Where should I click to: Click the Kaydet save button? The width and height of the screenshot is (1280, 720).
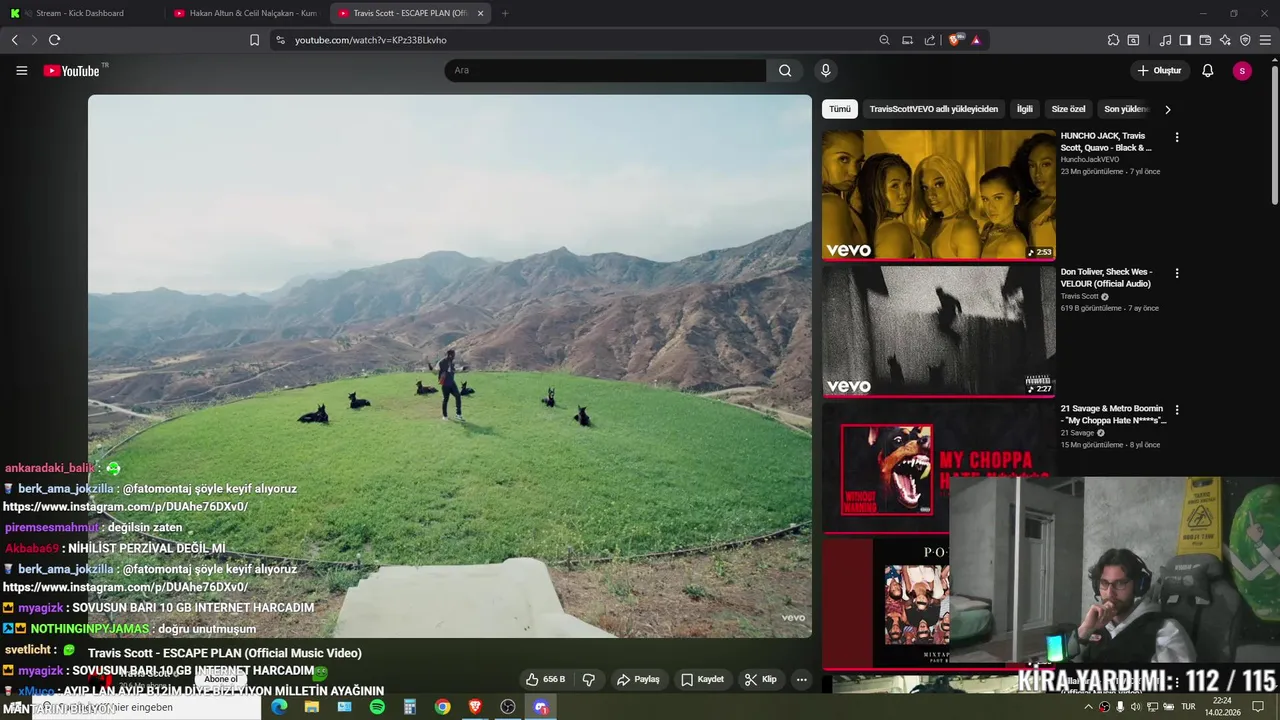tap(702, 679)
